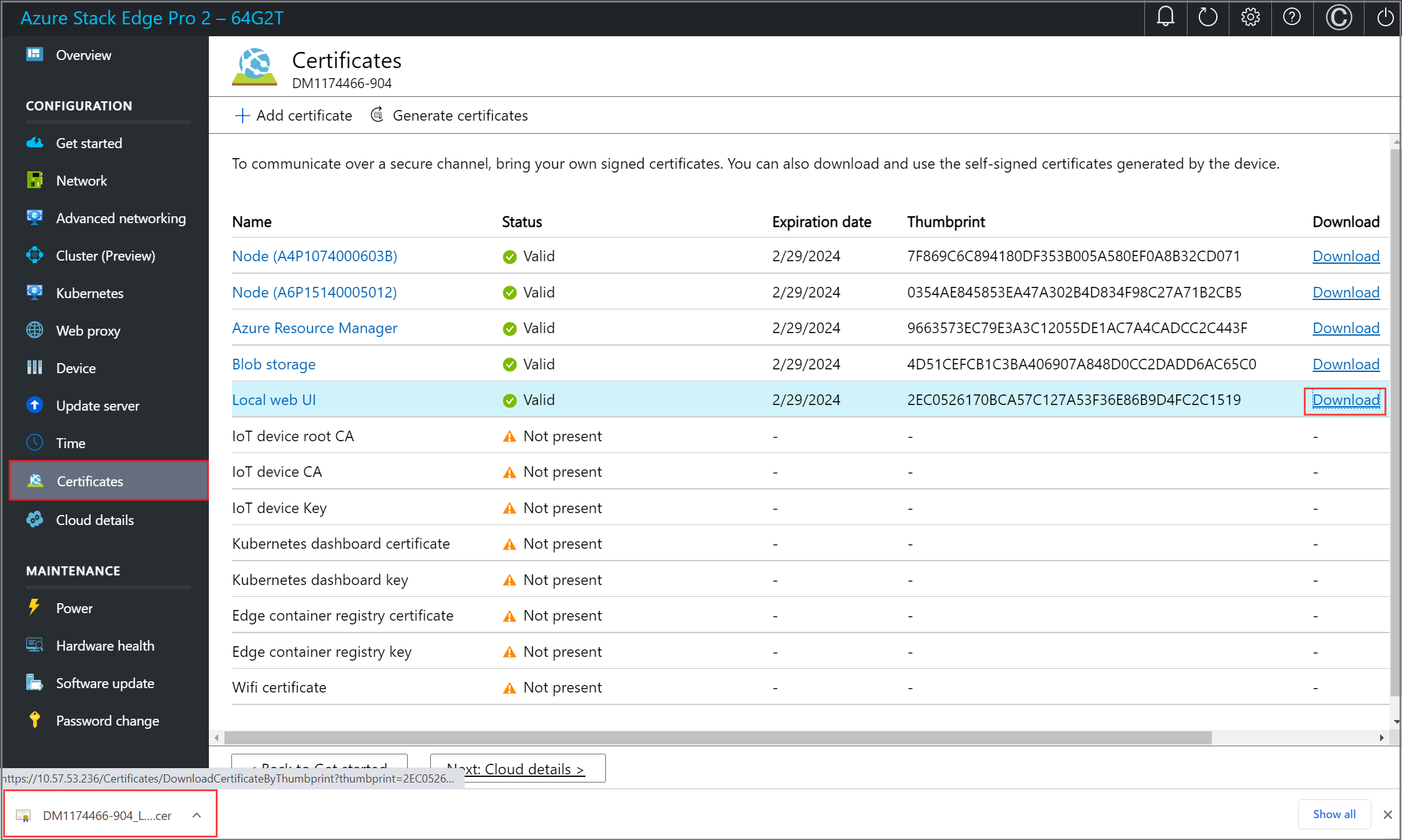Click the Generate certificates icon
The height and width of the screenshot is (840, 1402).
[377, 115]
